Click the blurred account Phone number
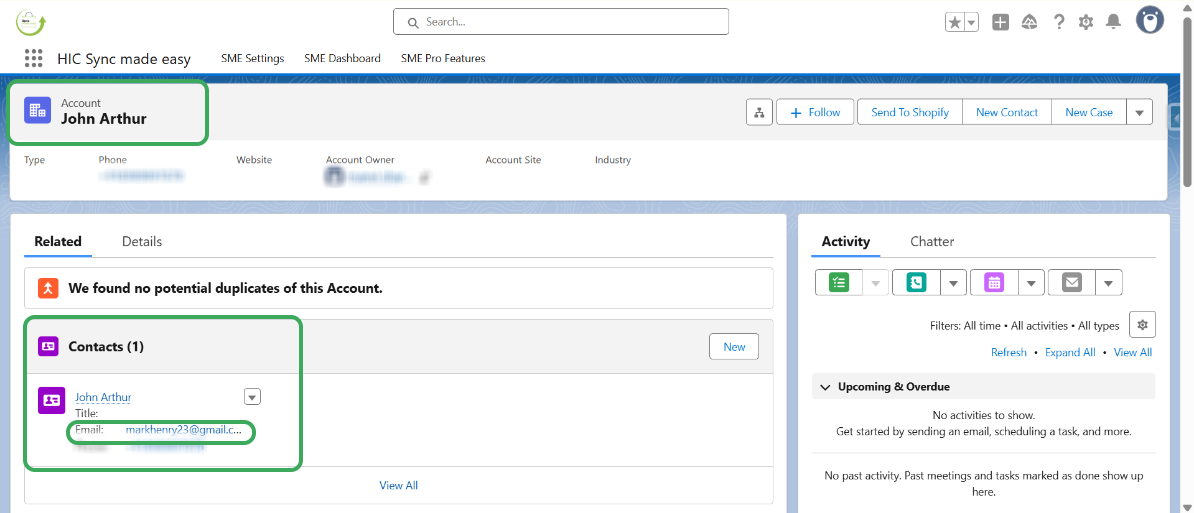Screen dimensions: 1194x513 coord(142,176)
